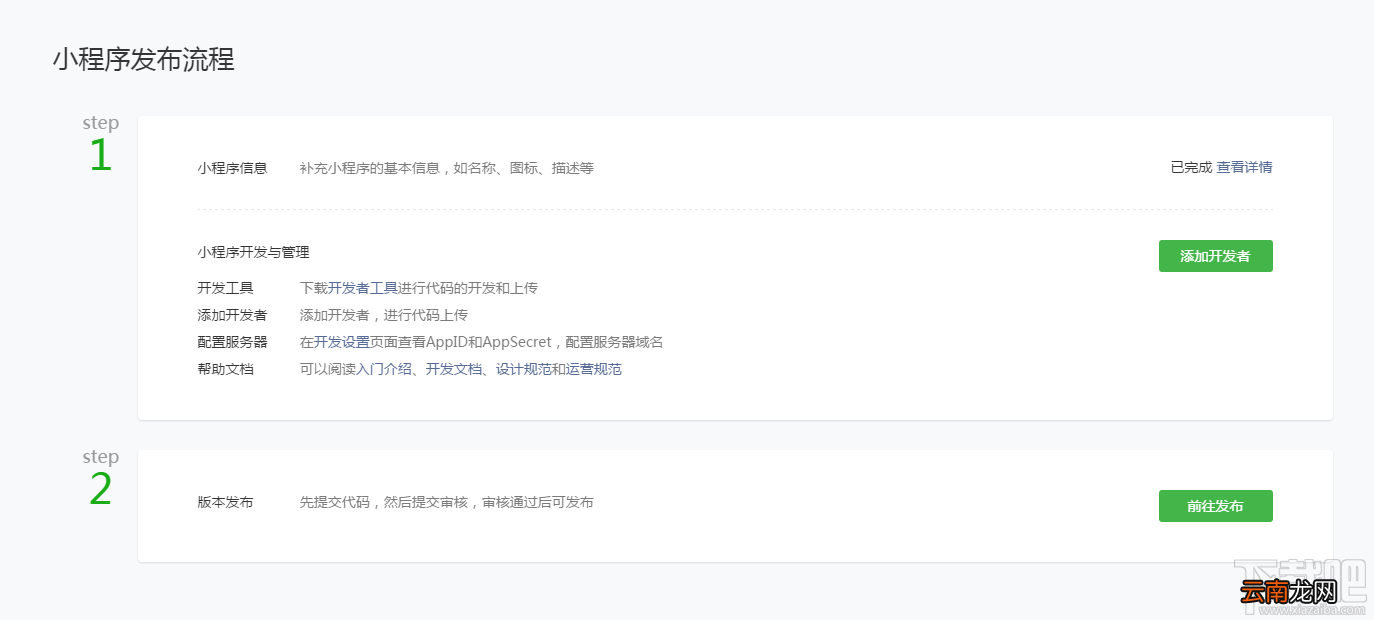This screenshot has height=620, width=1374.
Task: Click the 已完成 status text
Action: pos(1191,167)
